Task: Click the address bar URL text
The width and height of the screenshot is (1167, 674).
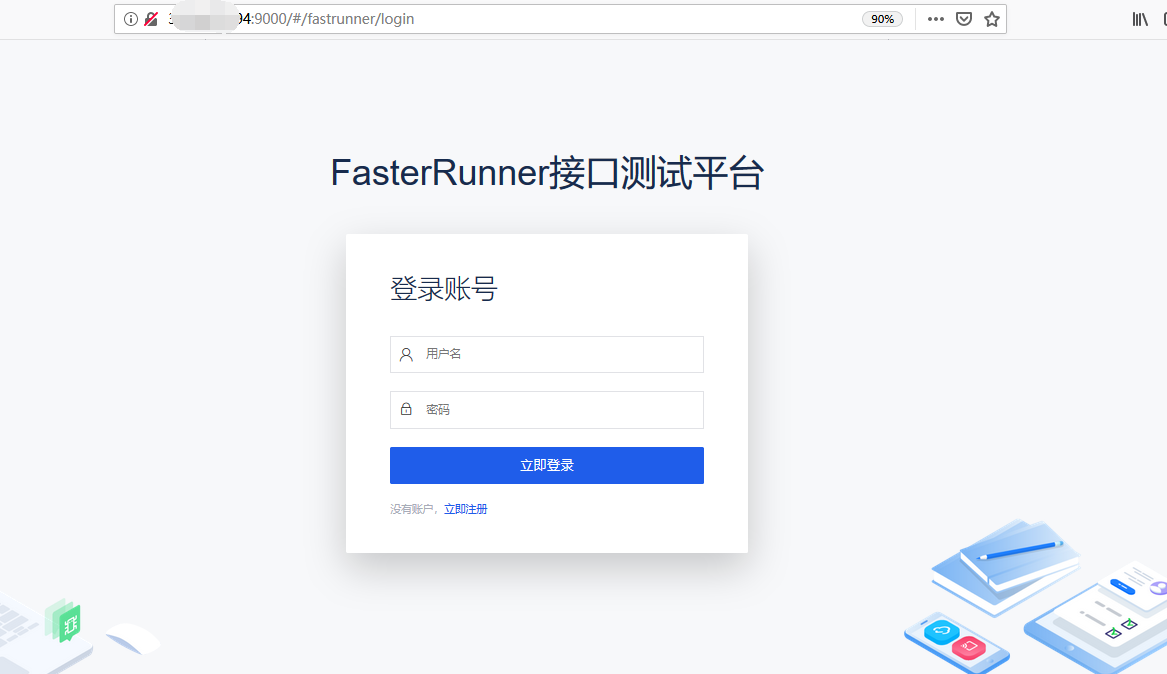Action: pos(292,19)
